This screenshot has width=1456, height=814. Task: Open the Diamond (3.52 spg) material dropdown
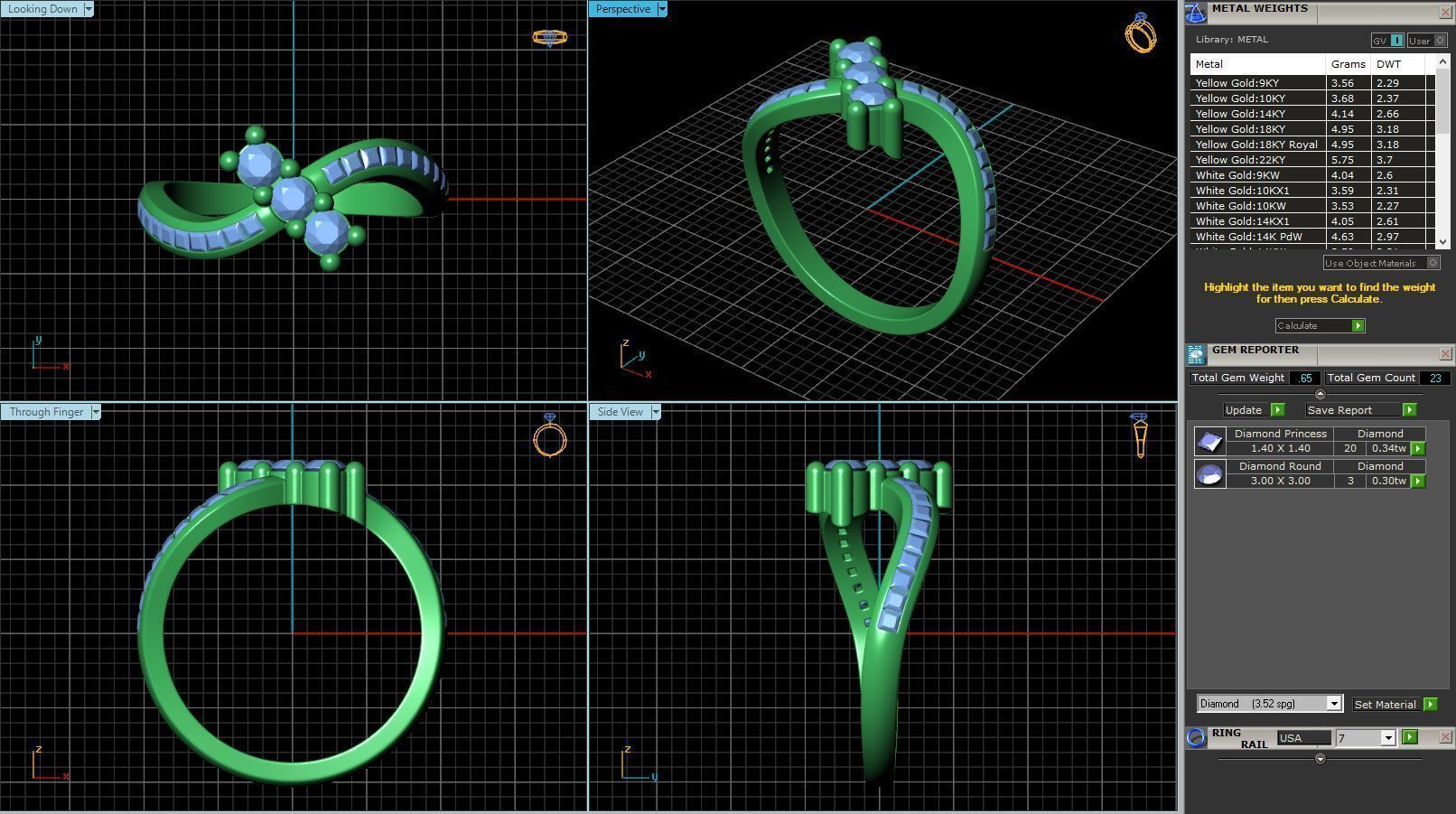point(1333,704)
